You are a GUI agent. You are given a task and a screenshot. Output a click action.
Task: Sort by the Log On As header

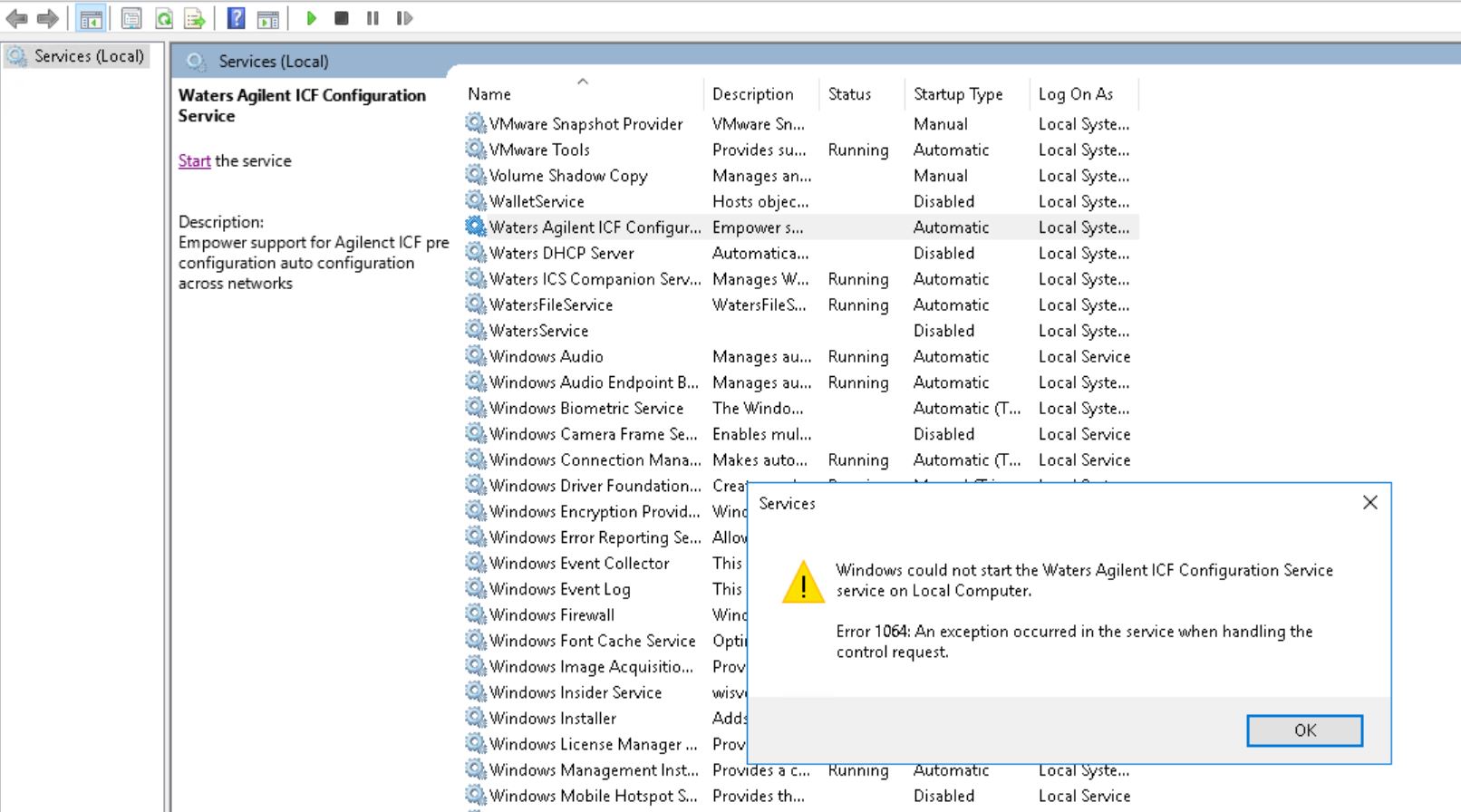tap(1084, 94)
